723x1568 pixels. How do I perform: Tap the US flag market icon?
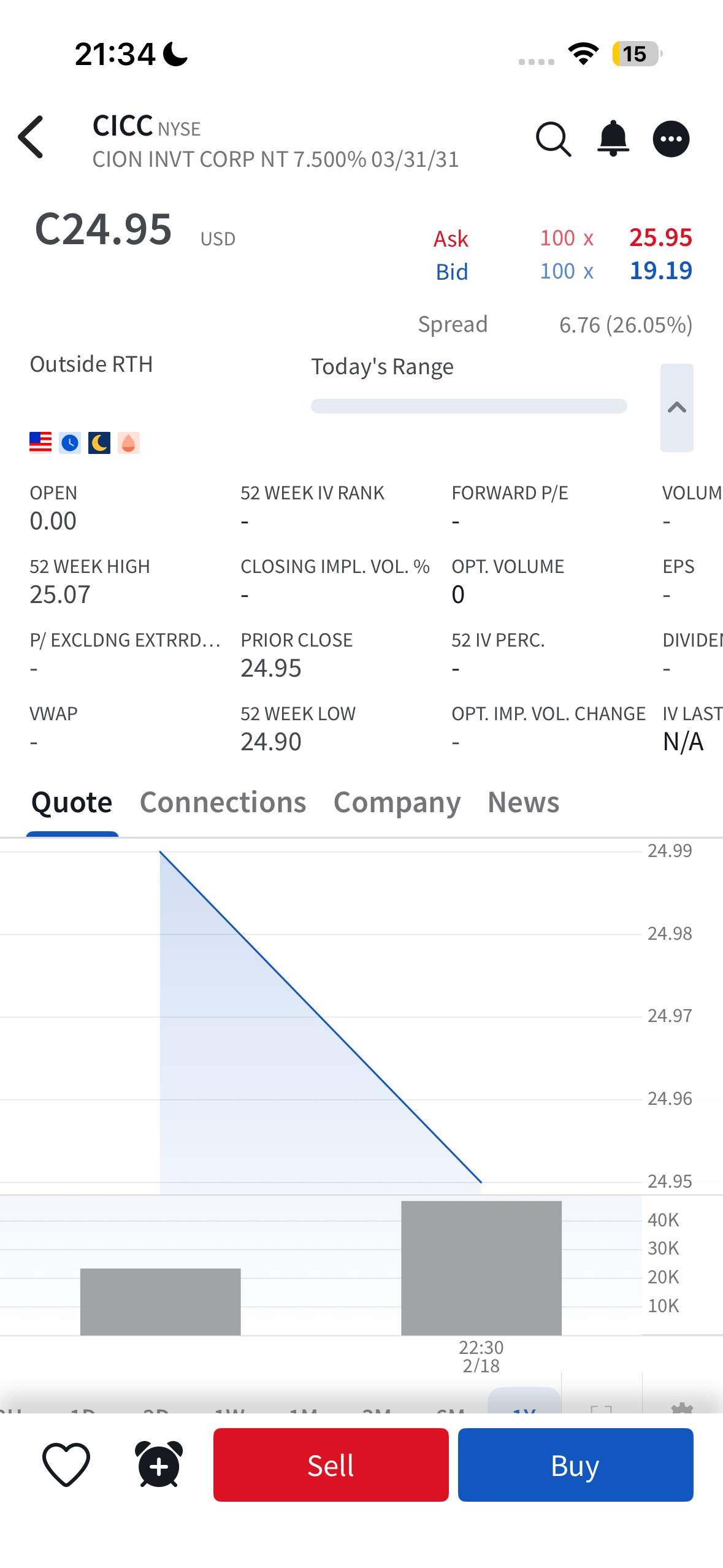40,442
